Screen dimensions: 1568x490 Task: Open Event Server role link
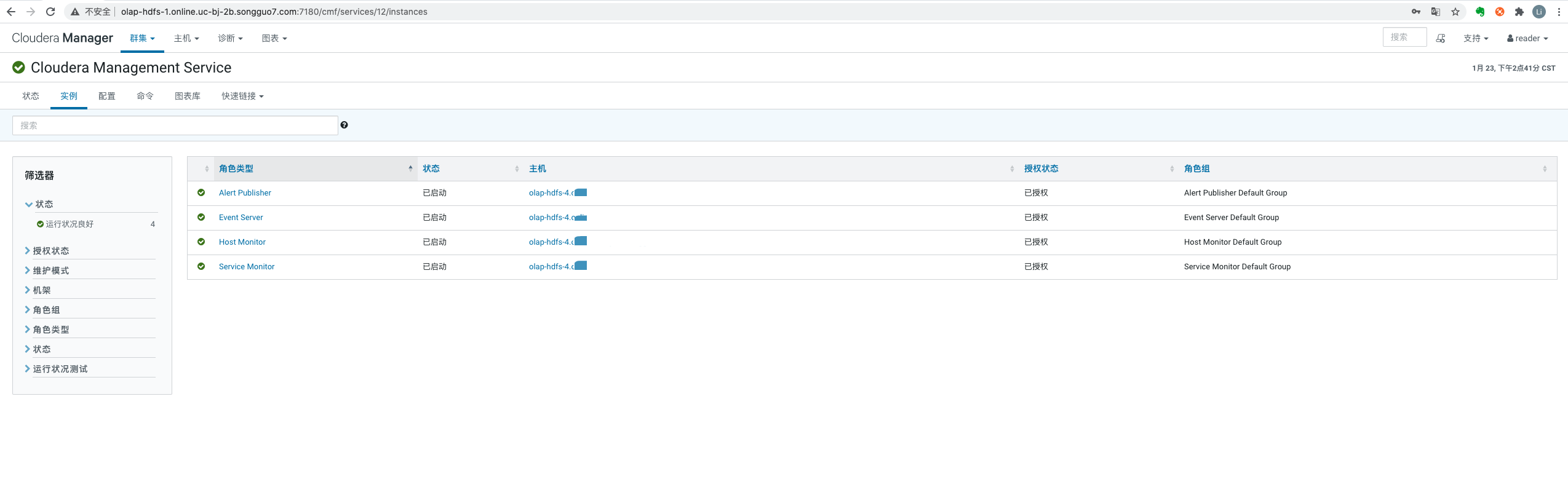(241, 217)
